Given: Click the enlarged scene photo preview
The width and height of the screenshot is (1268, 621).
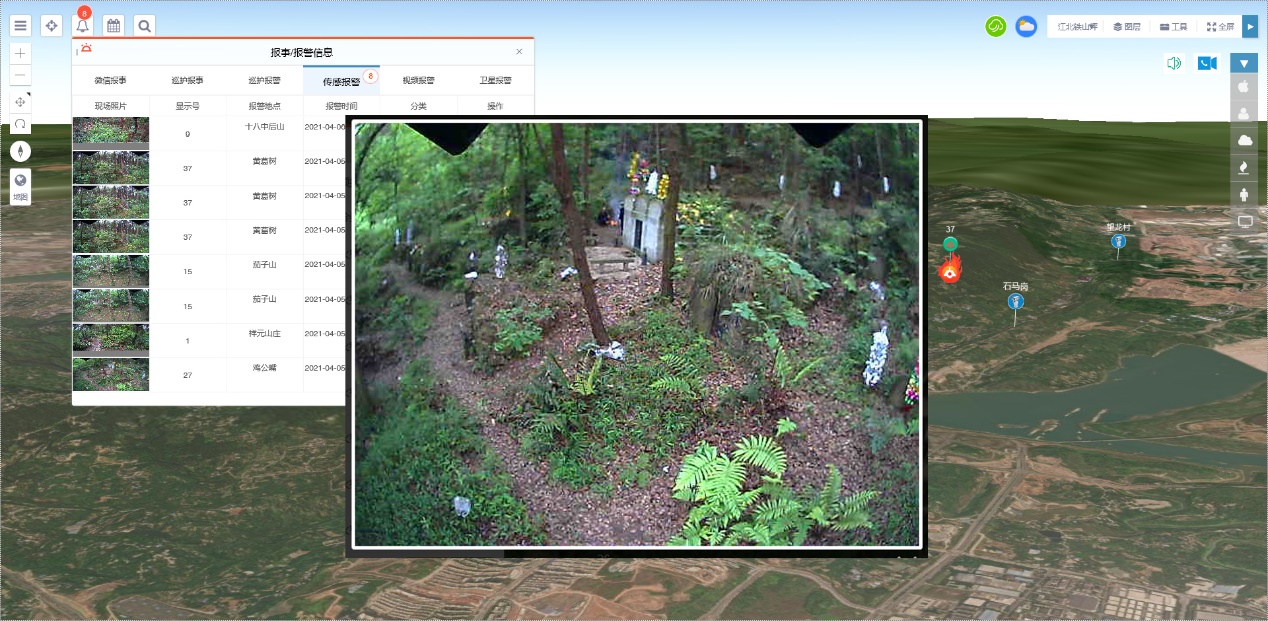Looking at the screenshot, I should pyautogui.click(x=637, y=335).
